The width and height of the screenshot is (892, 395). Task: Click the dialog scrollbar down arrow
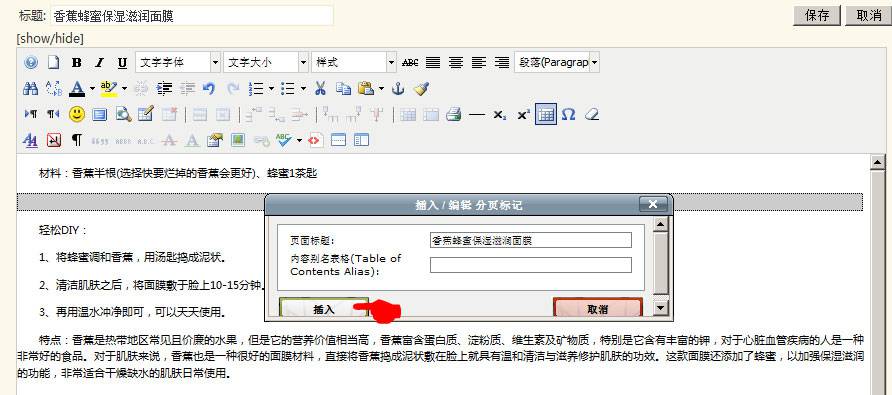tap(660, 308)
